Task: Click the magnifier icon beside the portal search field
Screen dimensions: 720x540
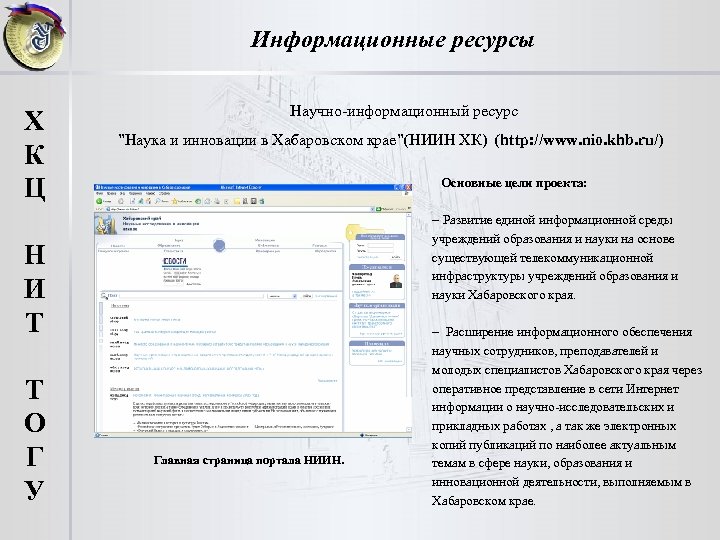Action: click(x=104, y=296)
